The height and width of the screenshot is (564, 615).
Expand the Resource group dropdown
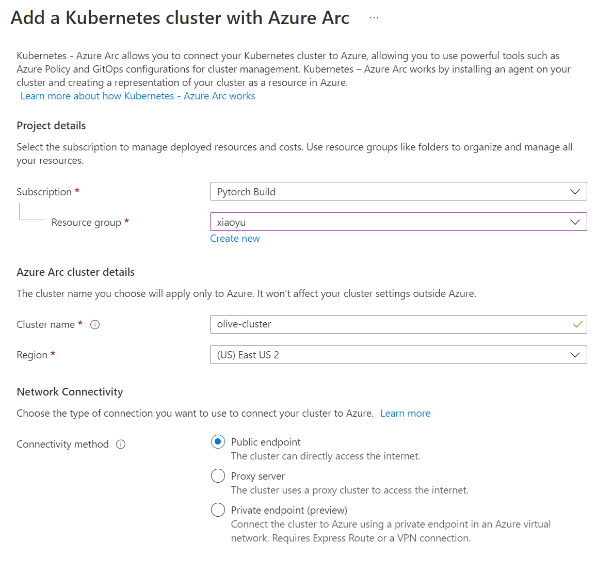tap(398, 222)
